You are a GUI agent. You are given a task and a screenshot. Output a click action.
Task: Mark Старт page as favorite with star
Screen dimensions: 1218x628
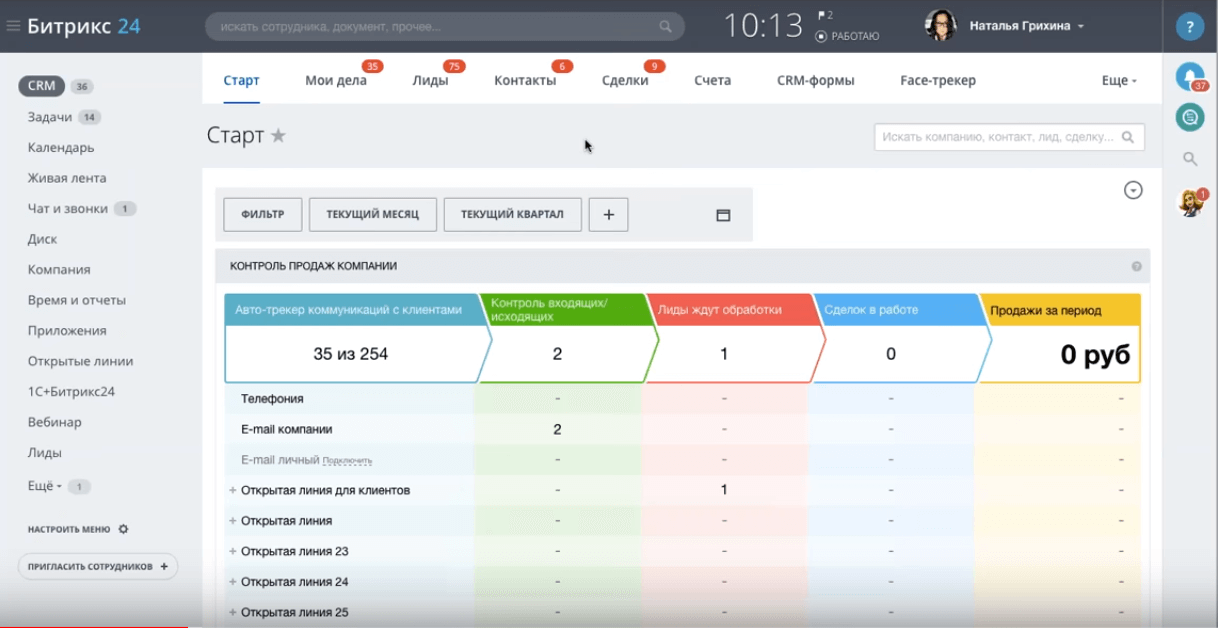tap(278, 136)
